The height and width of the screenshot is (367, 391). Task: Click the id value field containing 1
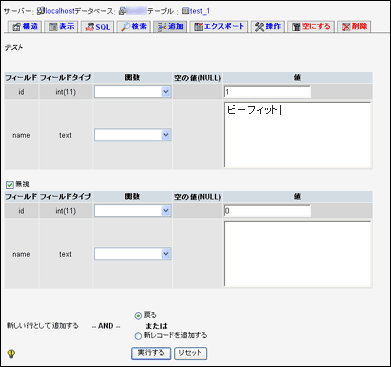coord(267,92)
